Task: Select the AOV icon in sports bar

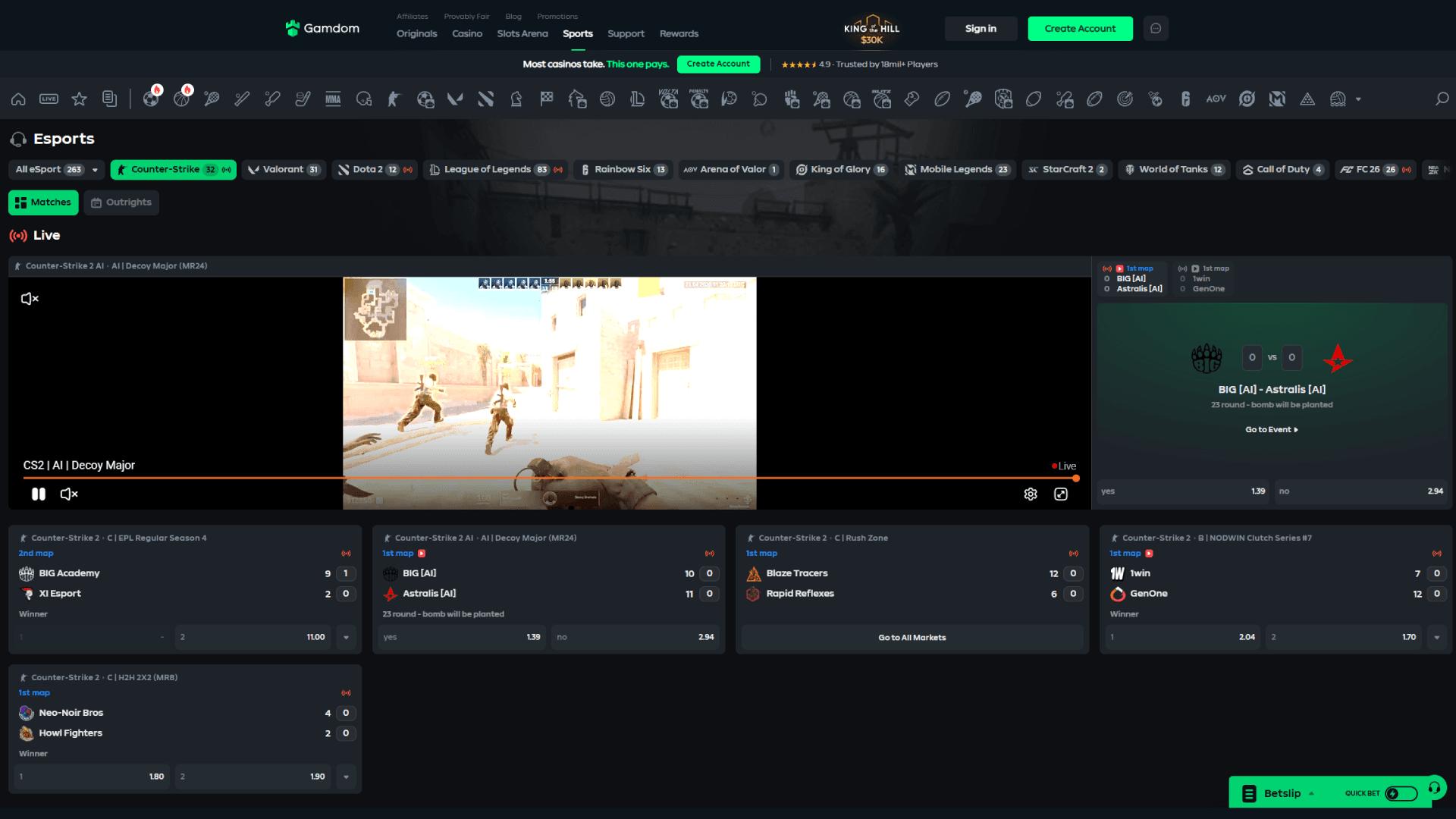Action: pyautogui.click(x=1216, y=99)
